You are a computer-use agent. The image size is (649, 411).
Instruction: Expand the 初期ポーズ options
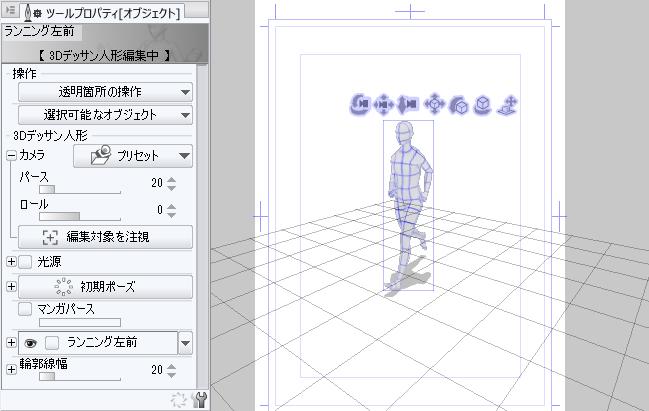click(x=11, y=286)
